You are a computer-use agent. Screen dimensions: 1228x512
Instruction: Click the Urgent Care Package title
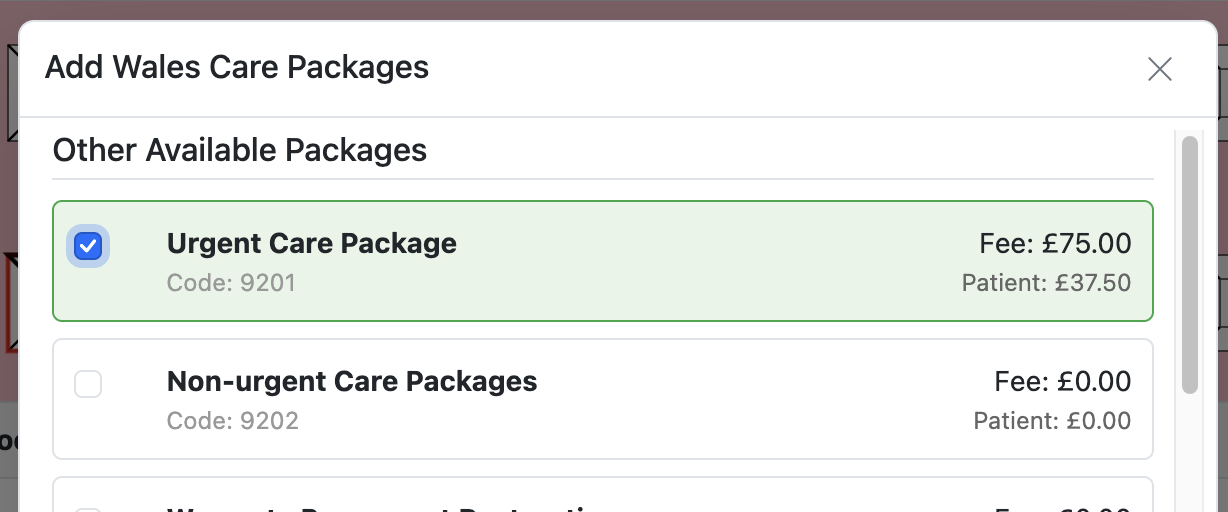coord(311,243)
